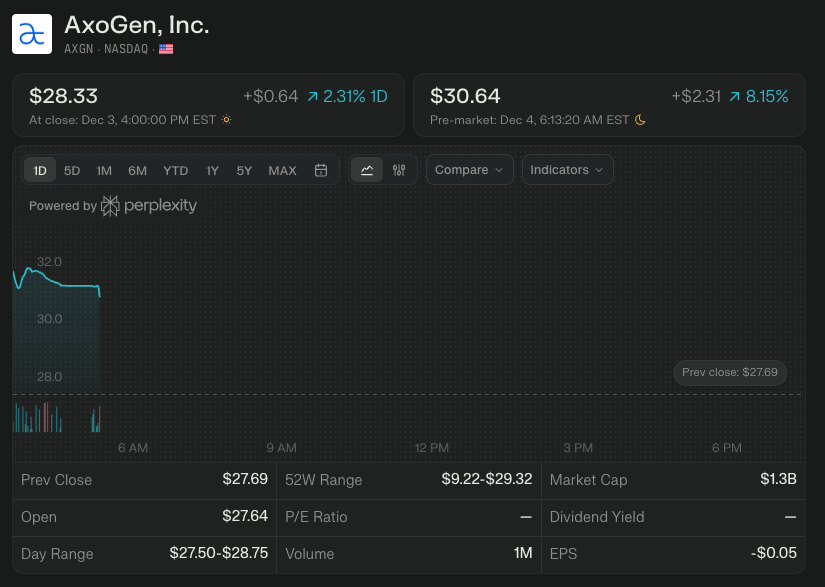Screen dimensions: 825x587
Task: Click the Prev close: $27.69 badge
Action: pos(730,372)
